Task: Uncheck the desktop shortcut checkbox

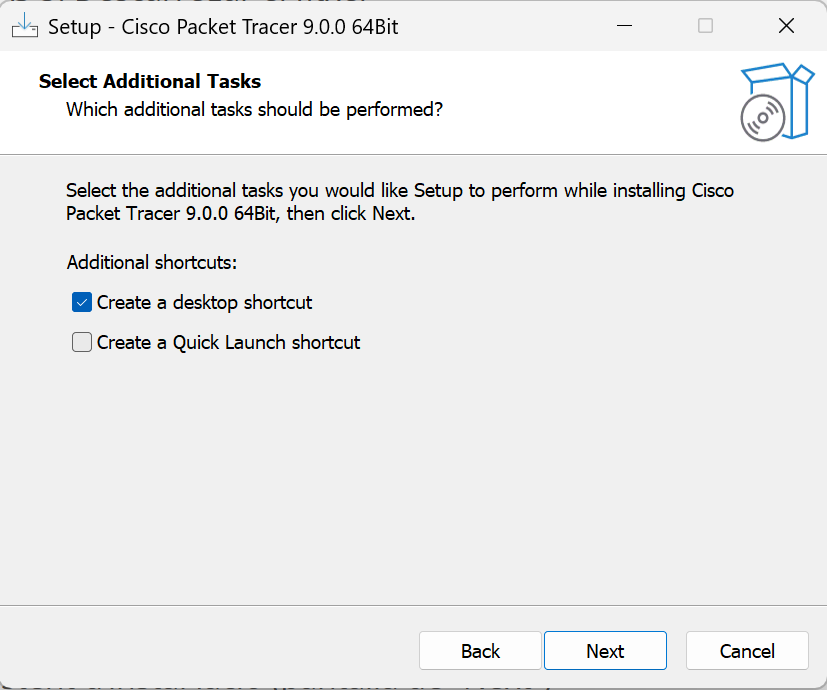Action: coord(82,302)
